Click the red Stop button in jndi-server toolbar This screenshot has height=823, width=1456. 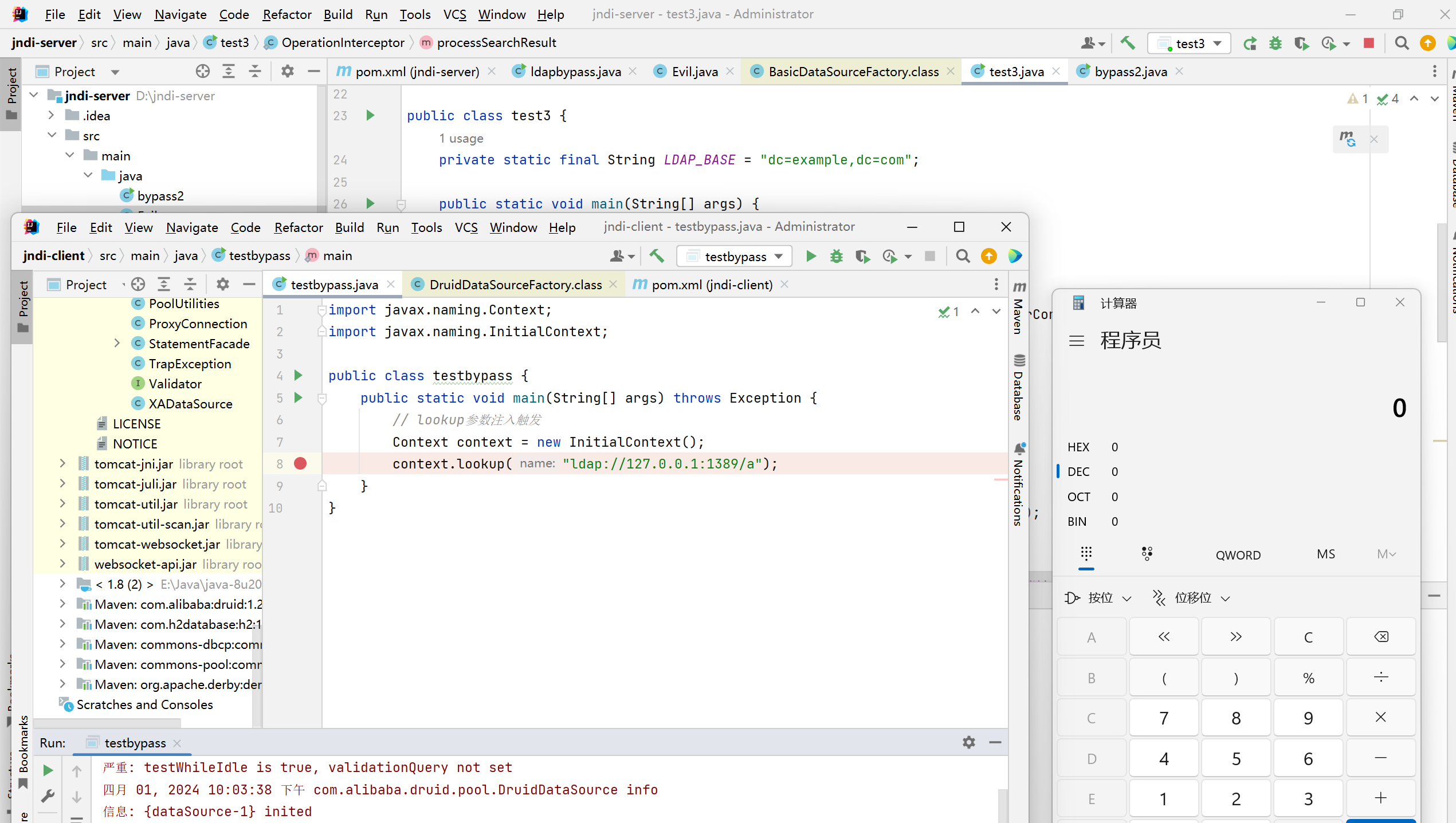coord(1369,43)
